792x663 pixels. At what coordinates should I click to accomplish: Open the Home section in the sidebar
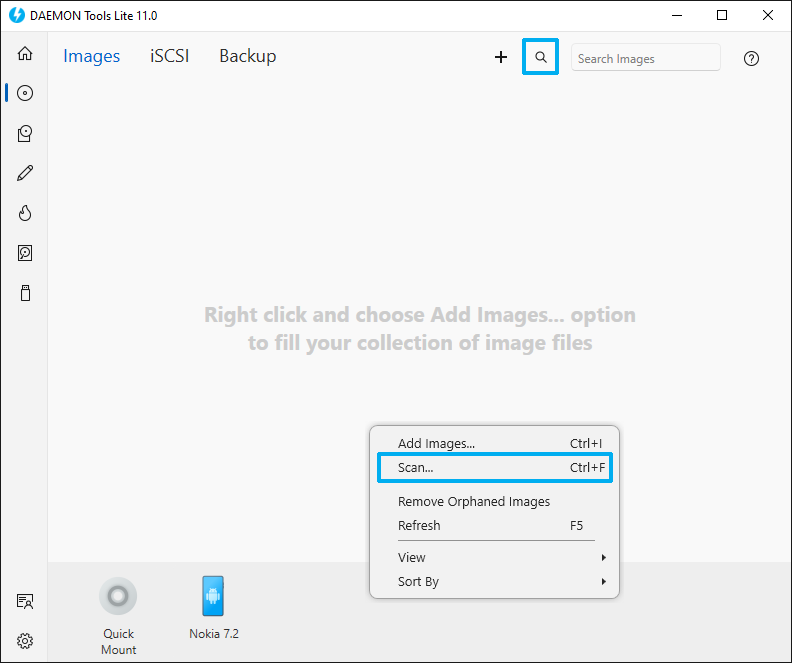pos(25,54)
